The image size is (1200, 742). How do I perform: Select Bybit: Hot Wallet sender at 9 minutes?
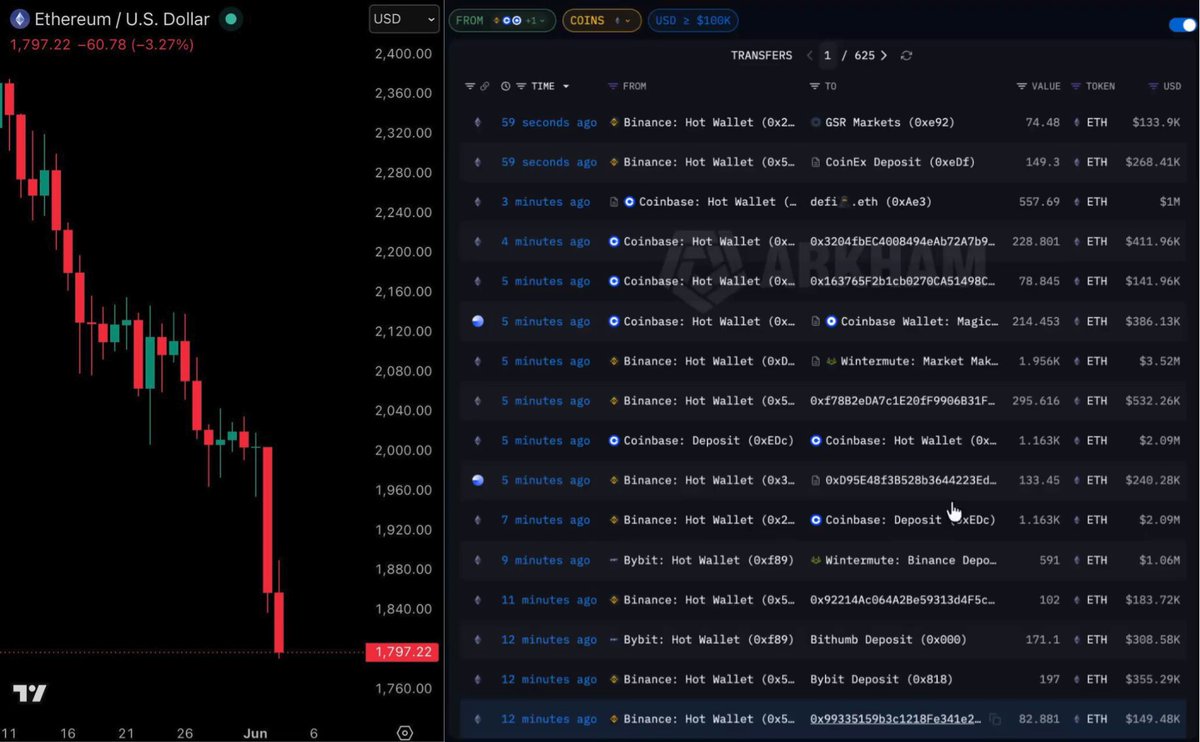709,560
